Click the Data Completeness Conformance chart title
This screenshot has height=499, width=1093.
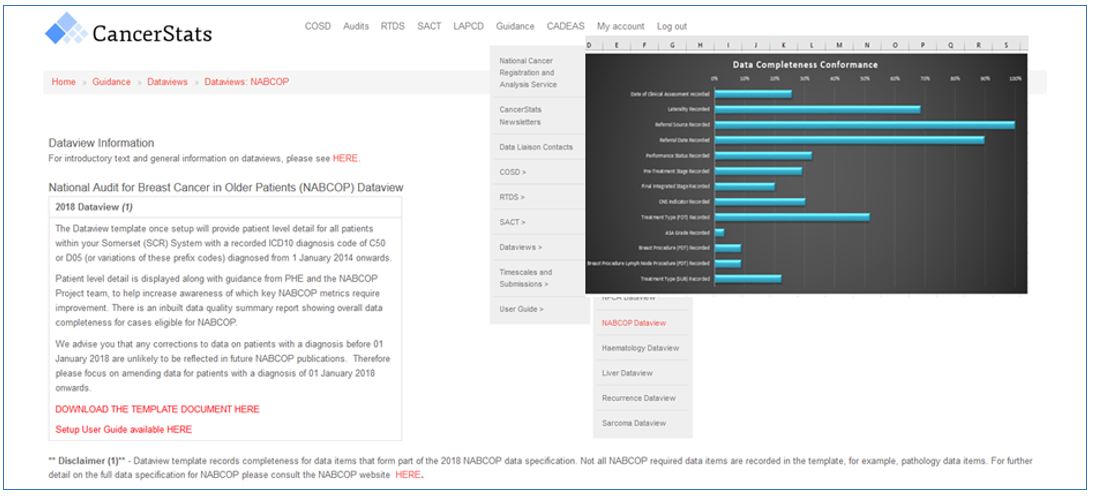point(805,65)
